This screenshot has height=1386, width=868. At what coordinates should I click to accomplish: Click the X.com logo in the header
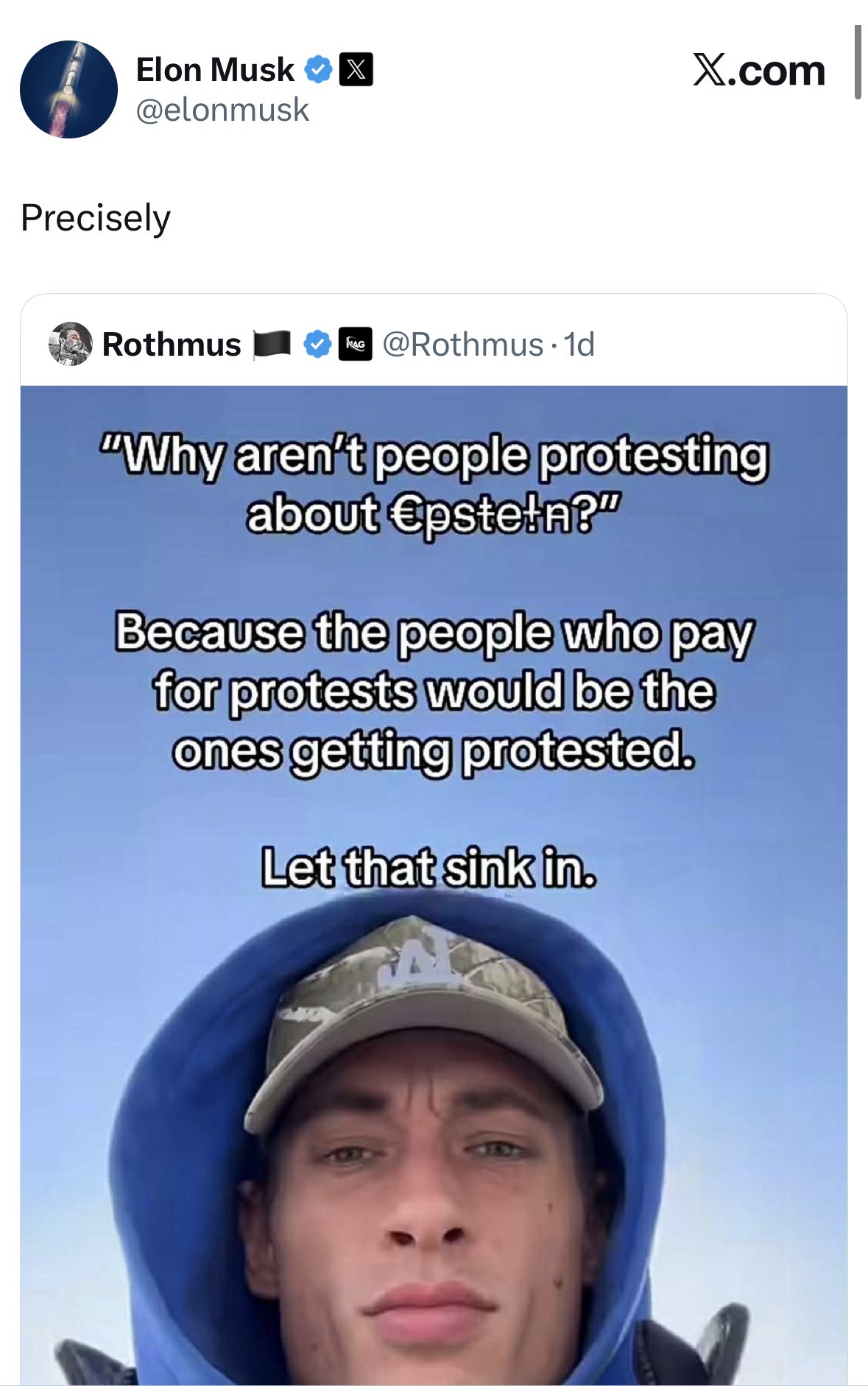click(x=758, y=71)
